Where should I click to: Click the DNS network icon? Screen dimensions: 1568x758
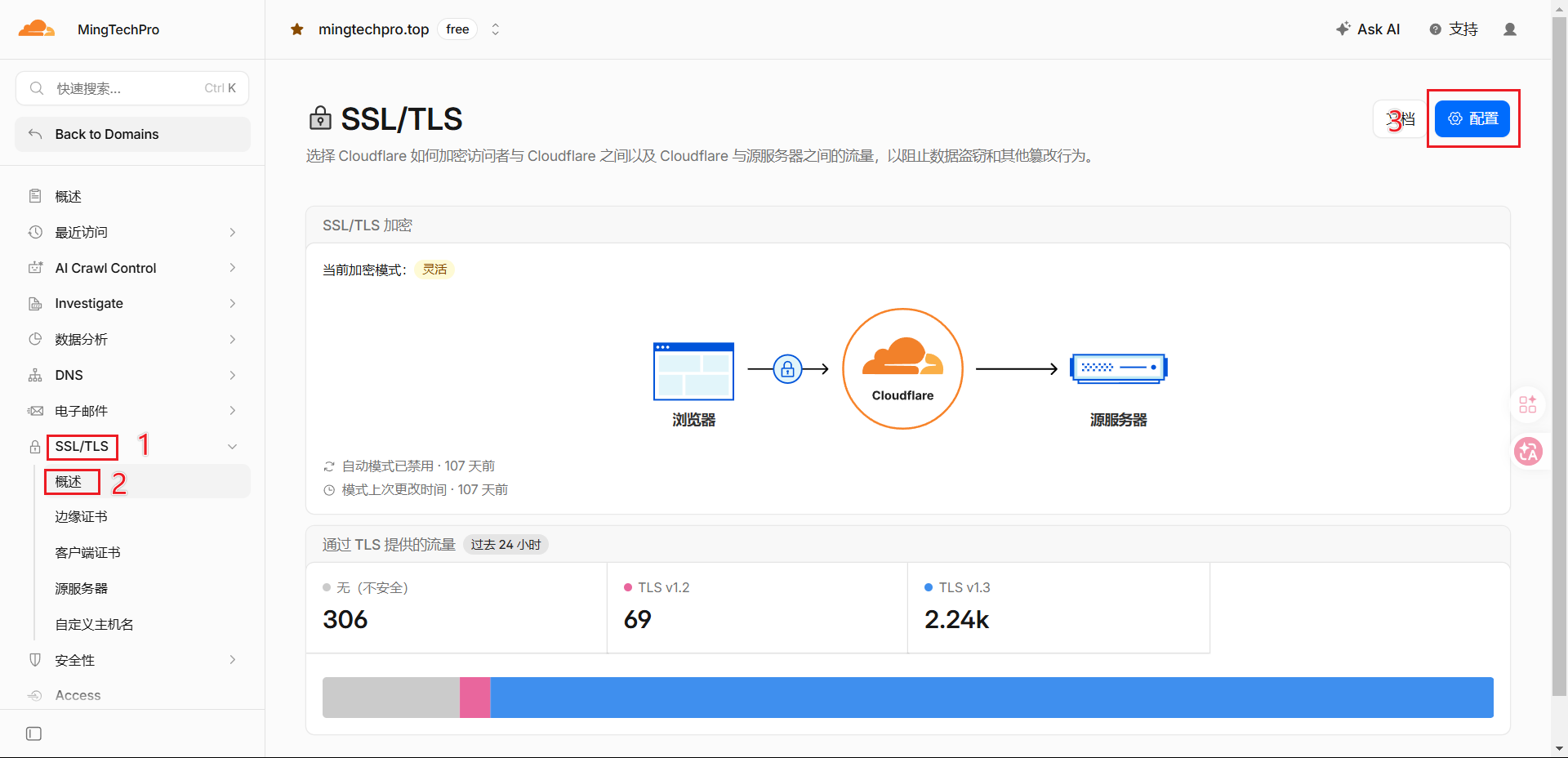tap(35, 375)
